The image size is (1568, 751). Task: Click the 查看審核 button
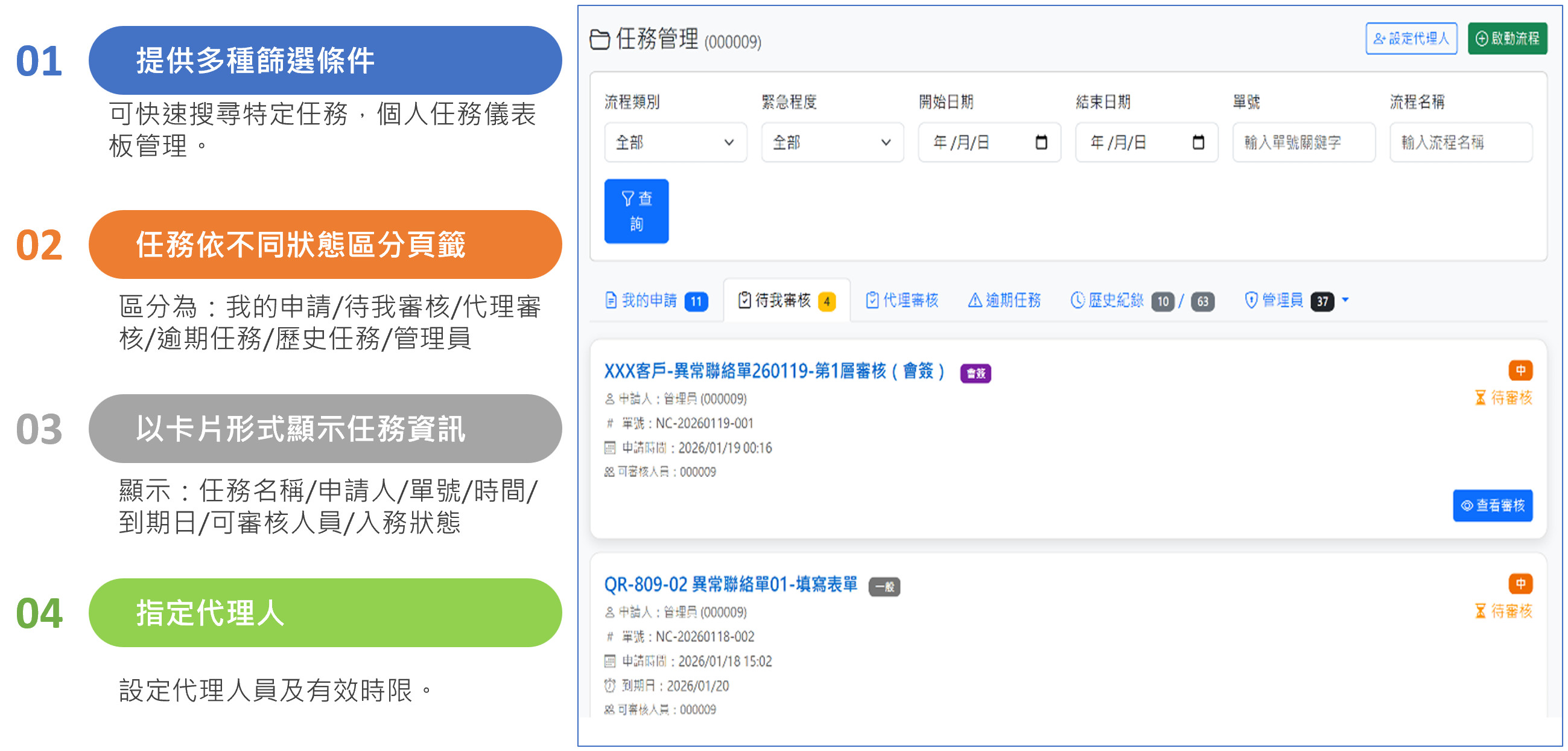point(1493,505)
